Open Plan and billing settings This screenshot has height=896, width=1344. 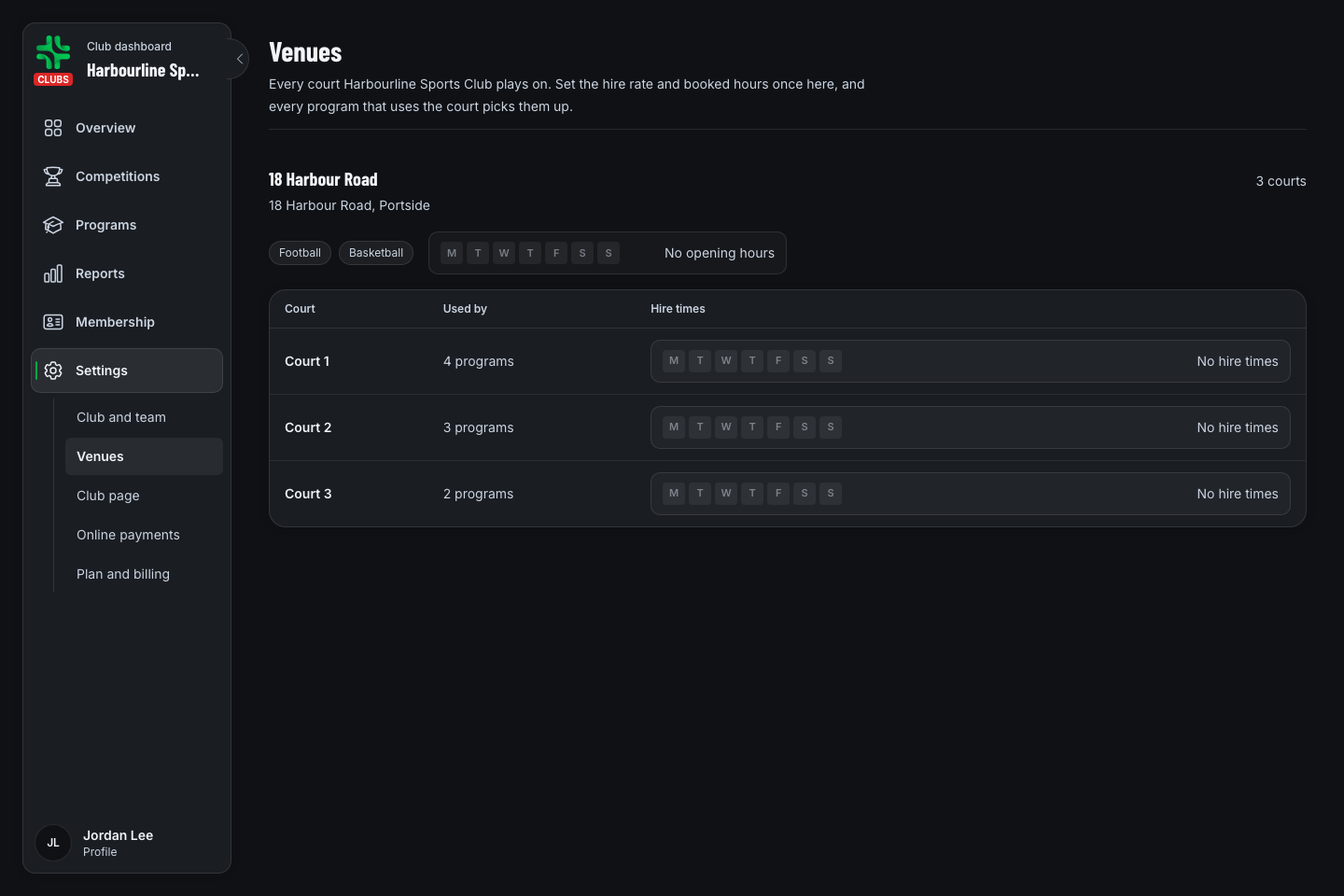(x=144, y=574)
